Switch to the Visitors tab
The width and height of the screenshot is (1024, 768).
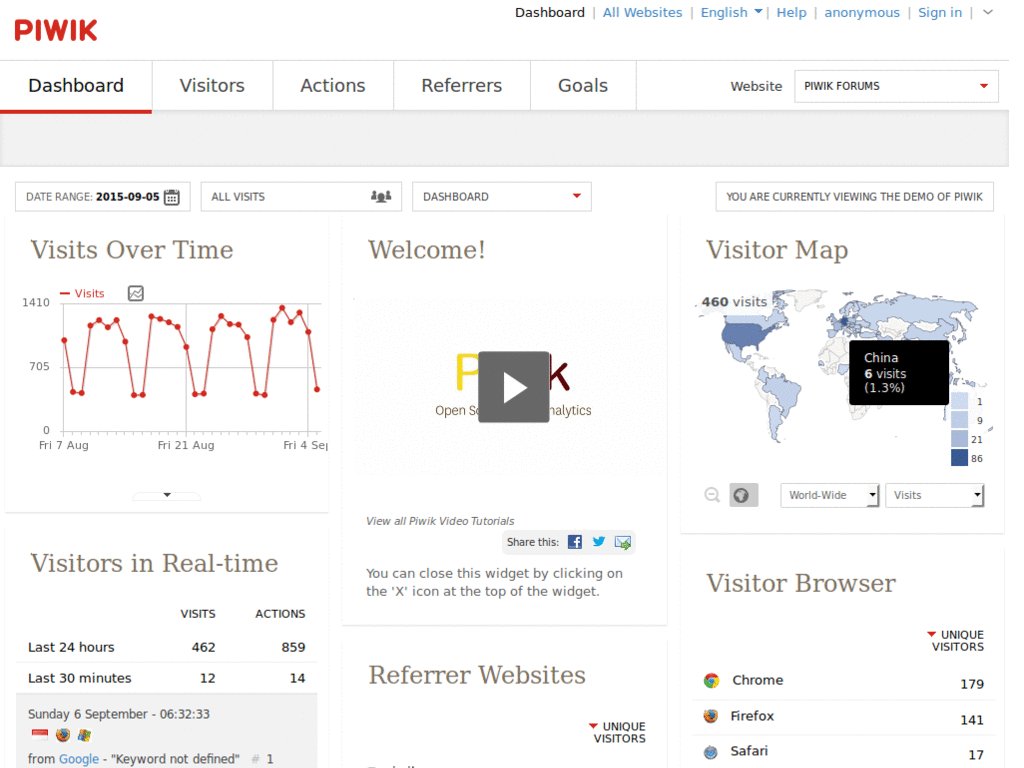[212, 86]
